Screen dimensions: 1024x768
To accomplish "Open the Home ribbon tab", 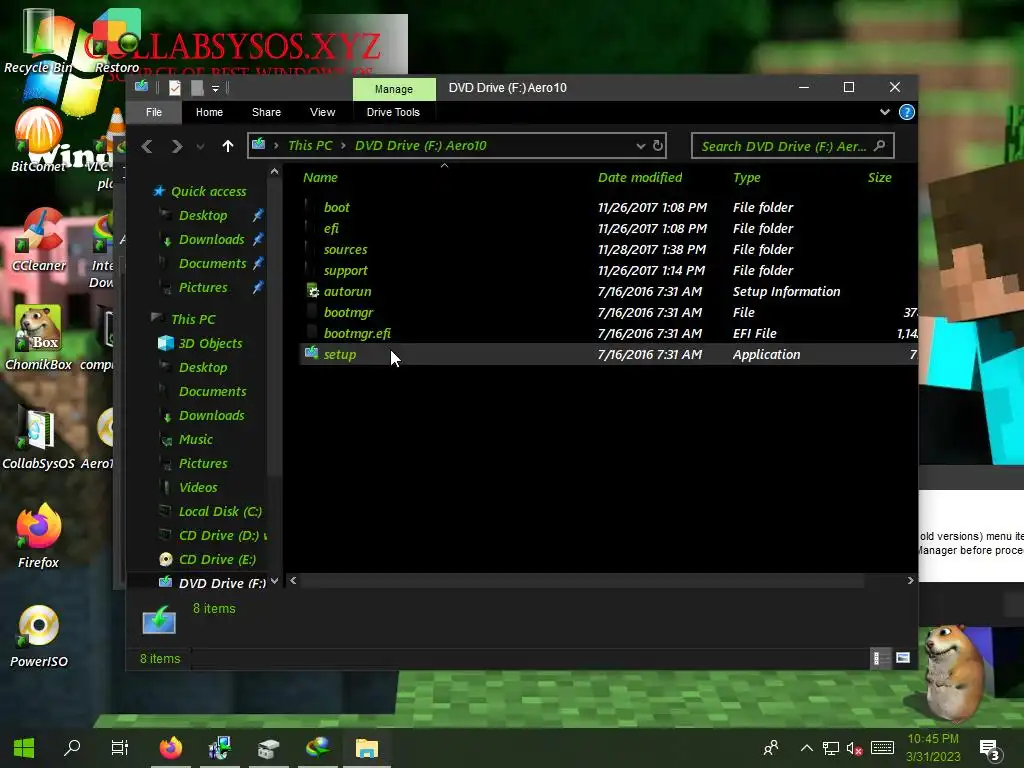I will click(x=210, y=112).
